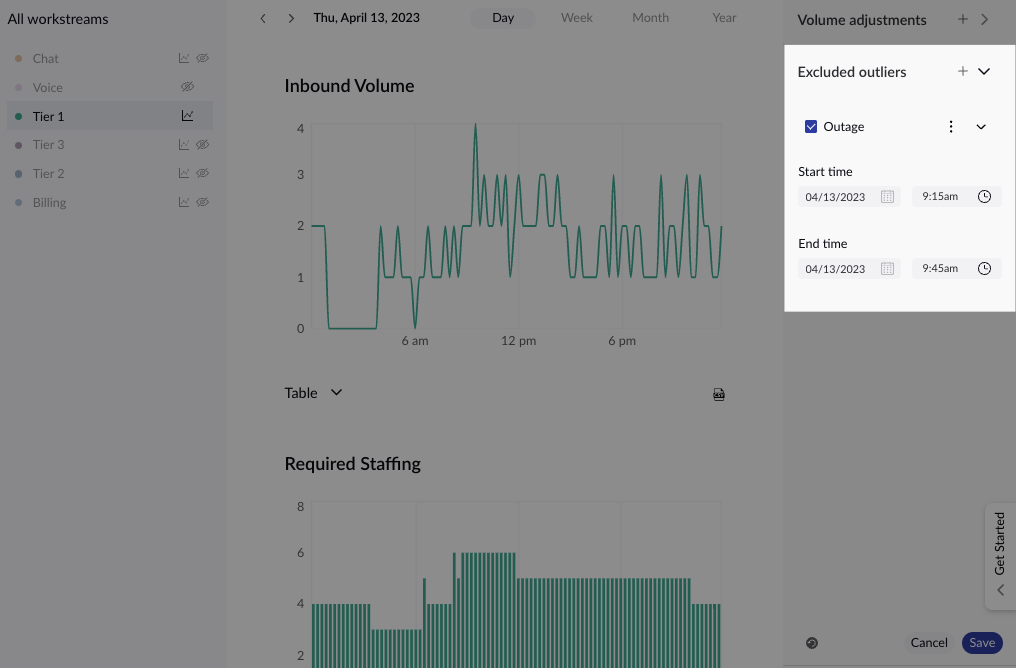Click the chart icon next to Chat
The height and width of the screenshot is (668, 1016).
[x=184, y=59]
